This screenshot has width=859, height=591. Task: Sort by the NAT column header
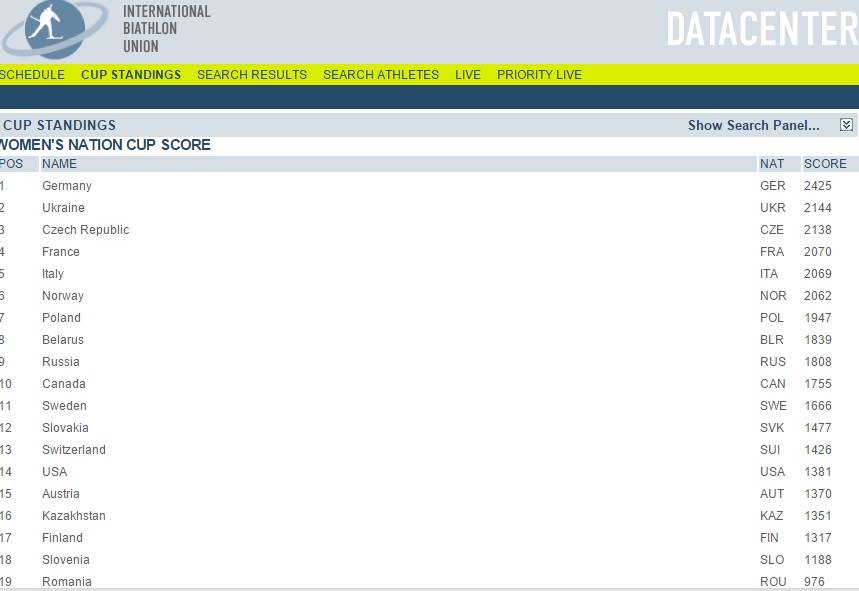click(772, 164)
